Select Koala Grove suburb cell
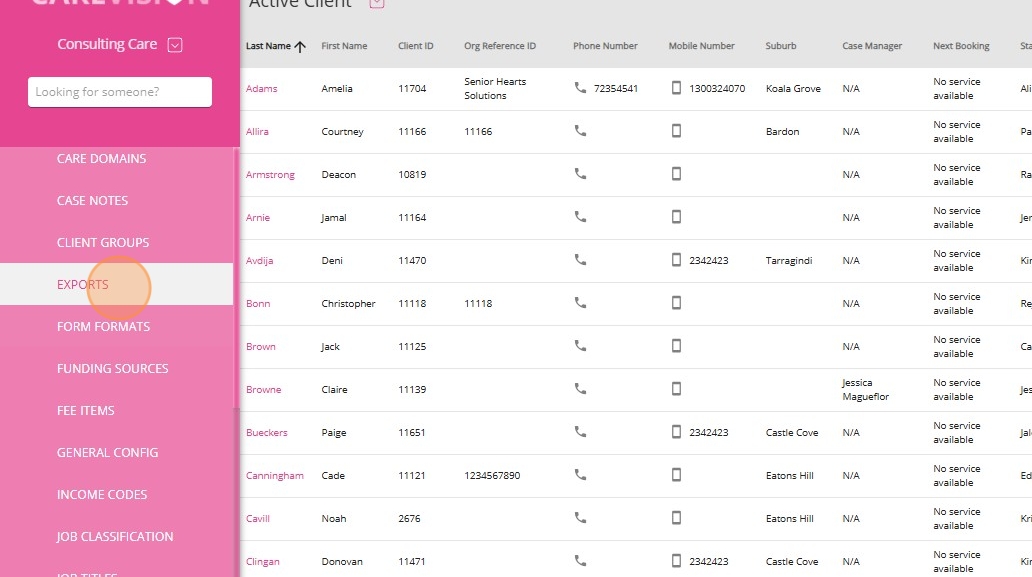Image resolution: width=1032 pixels, height=577 pixels. 793,88
